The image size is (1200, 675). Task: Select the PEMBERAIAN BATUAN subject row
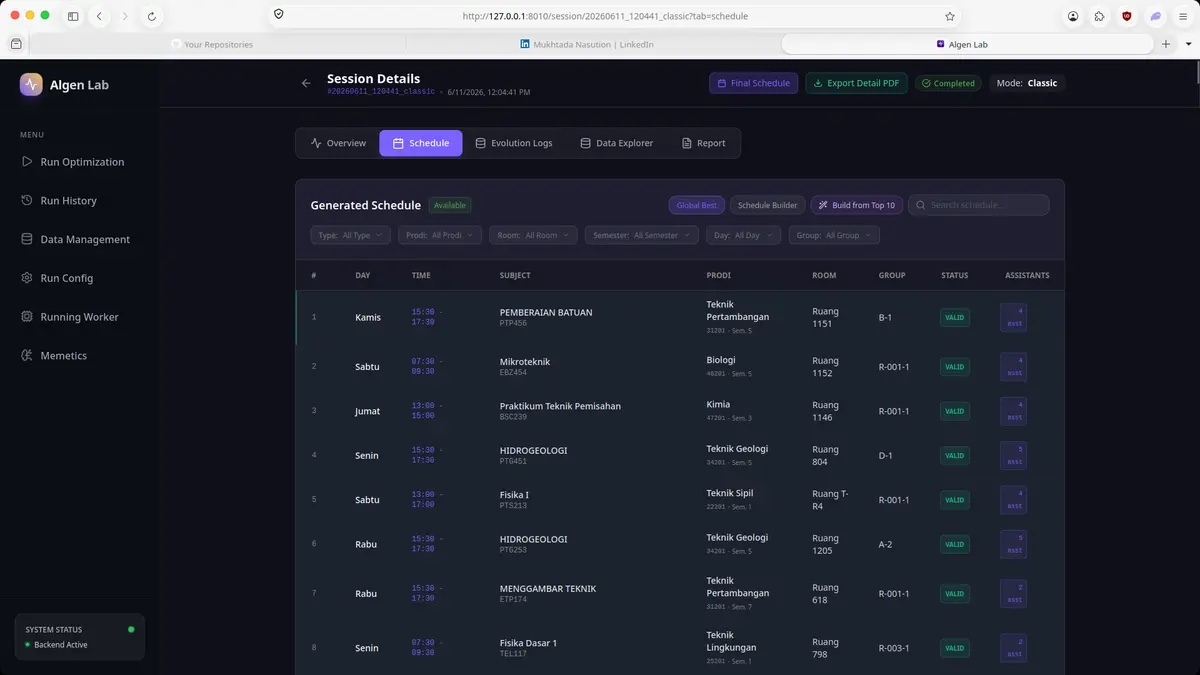click(680, 317)
